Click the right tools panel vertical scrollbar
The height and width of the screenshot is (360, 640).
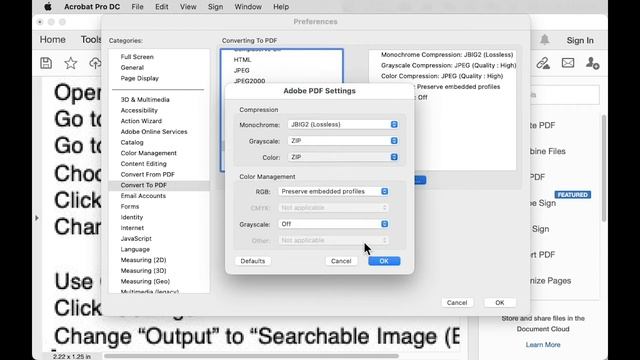604,168
